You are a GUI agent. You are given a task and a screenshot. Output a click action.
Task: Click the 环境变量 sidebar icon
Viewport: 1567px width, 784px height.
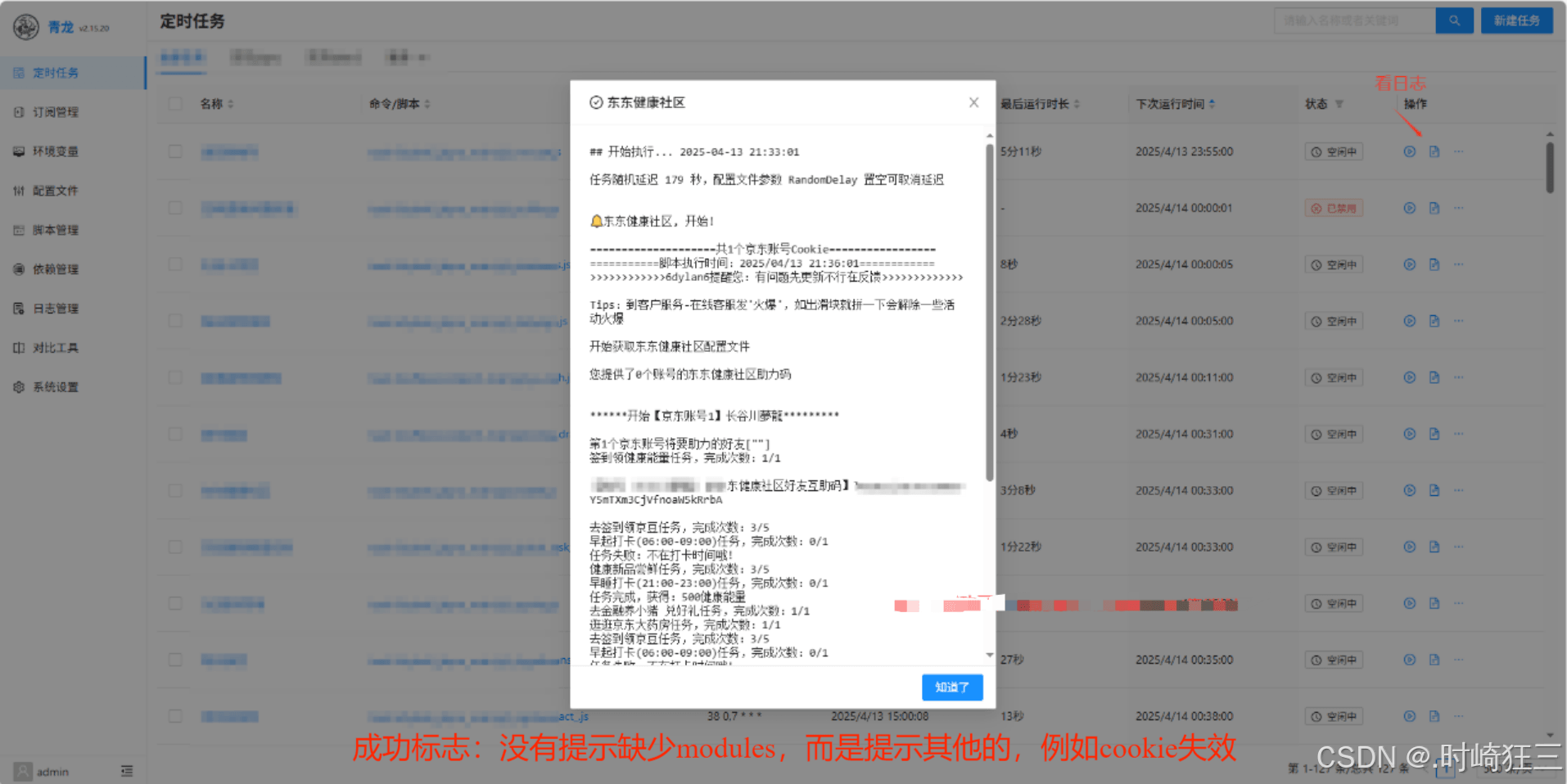click(19, 151)
